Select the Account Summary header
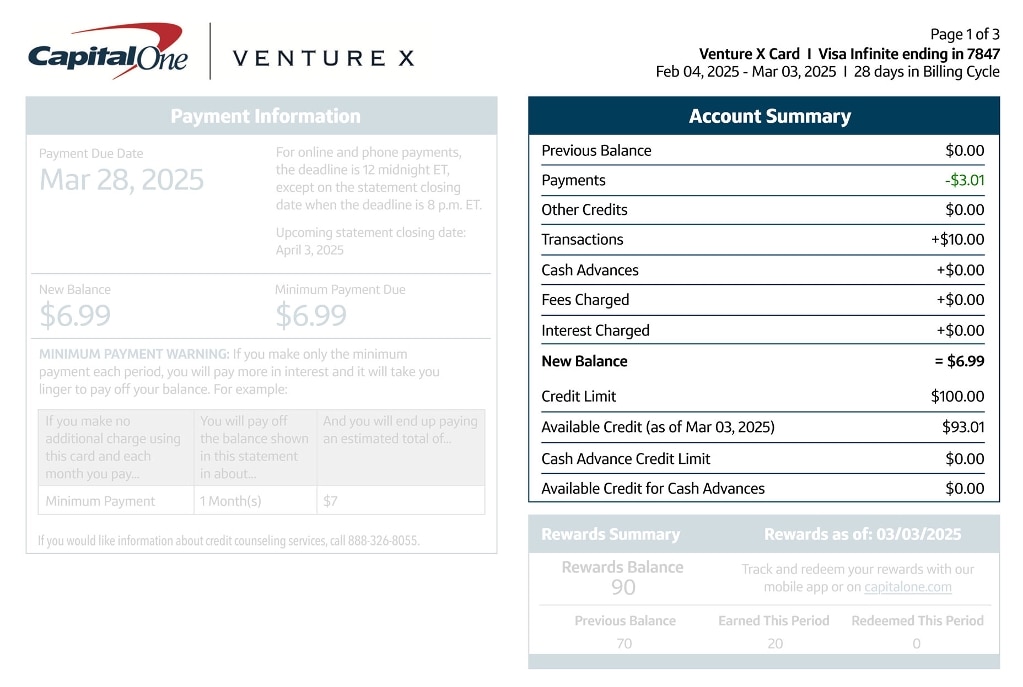1023x687 pixels. click(x=769, y=117)
